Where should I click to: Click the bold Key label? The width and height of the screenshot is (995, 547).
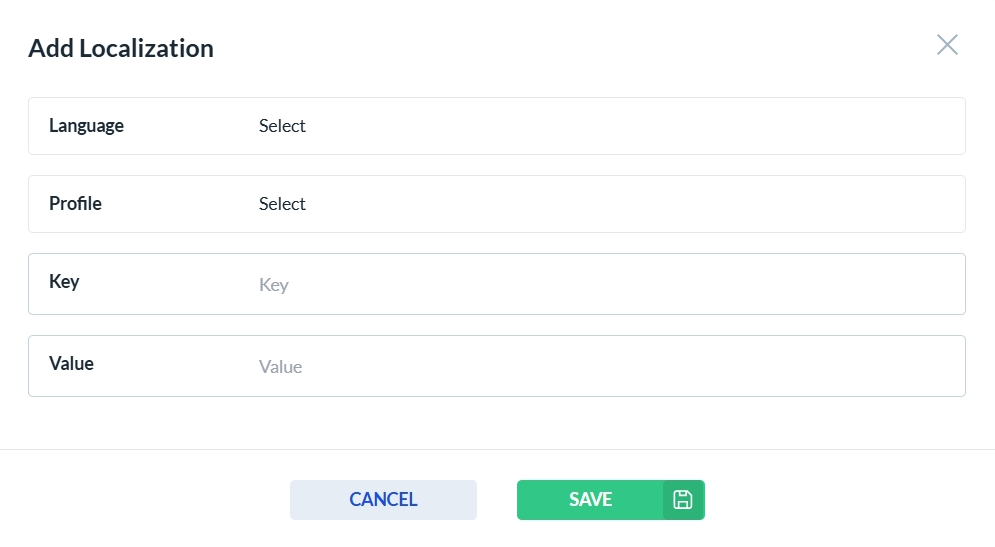64,282
